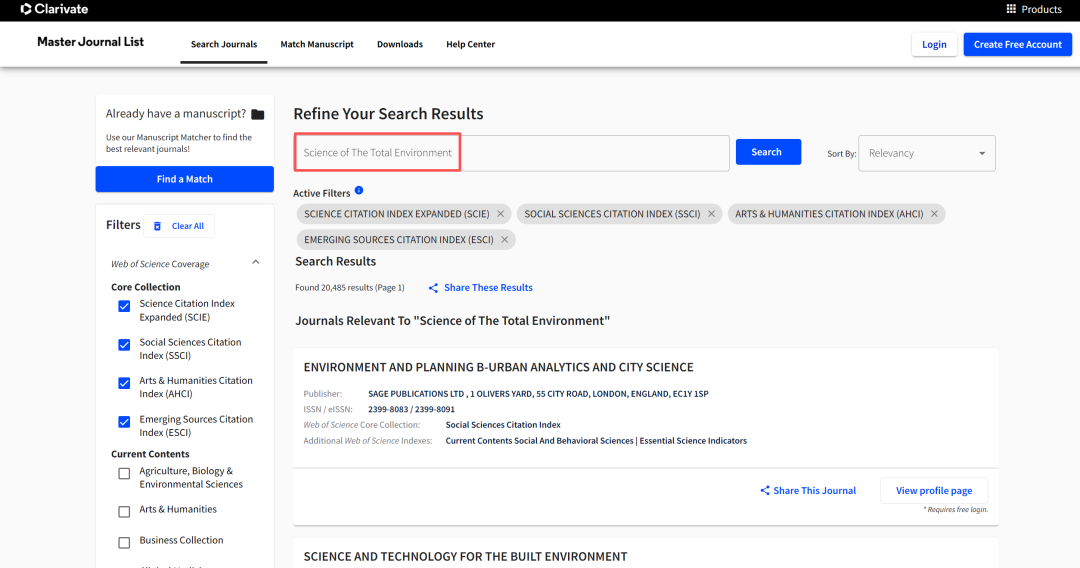The height and width of the screenshot is (568, 1080).
Task: Collapse the Web of Science Coverage section
Action: click(x=255, y=263)
